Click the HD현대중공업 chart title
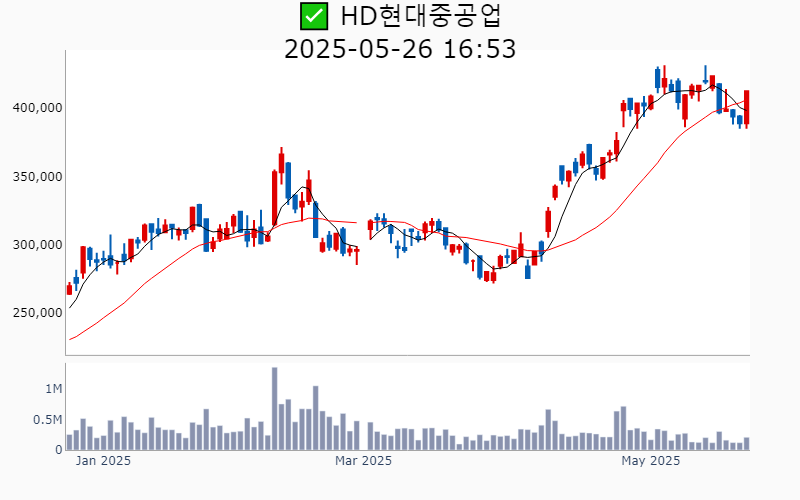This screenshot has height=500, width=800. 421,15
